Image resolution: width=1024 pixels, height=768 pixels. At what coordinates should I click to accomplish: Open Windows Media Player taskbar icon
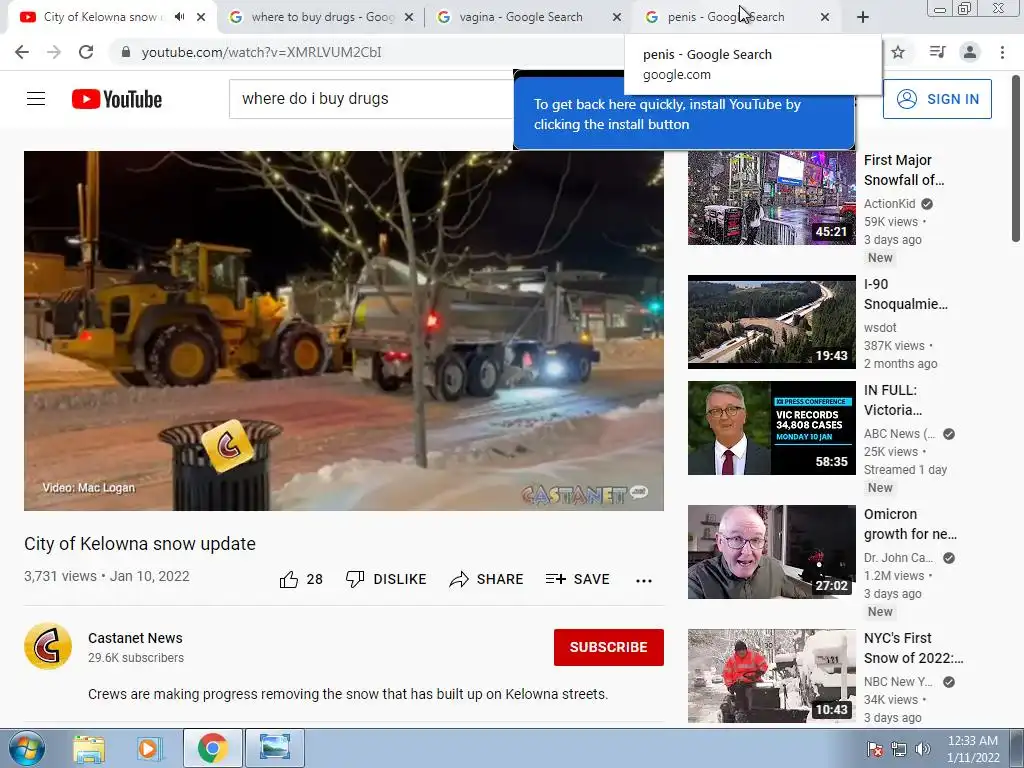pyautogui.click(x=148, y=748)
